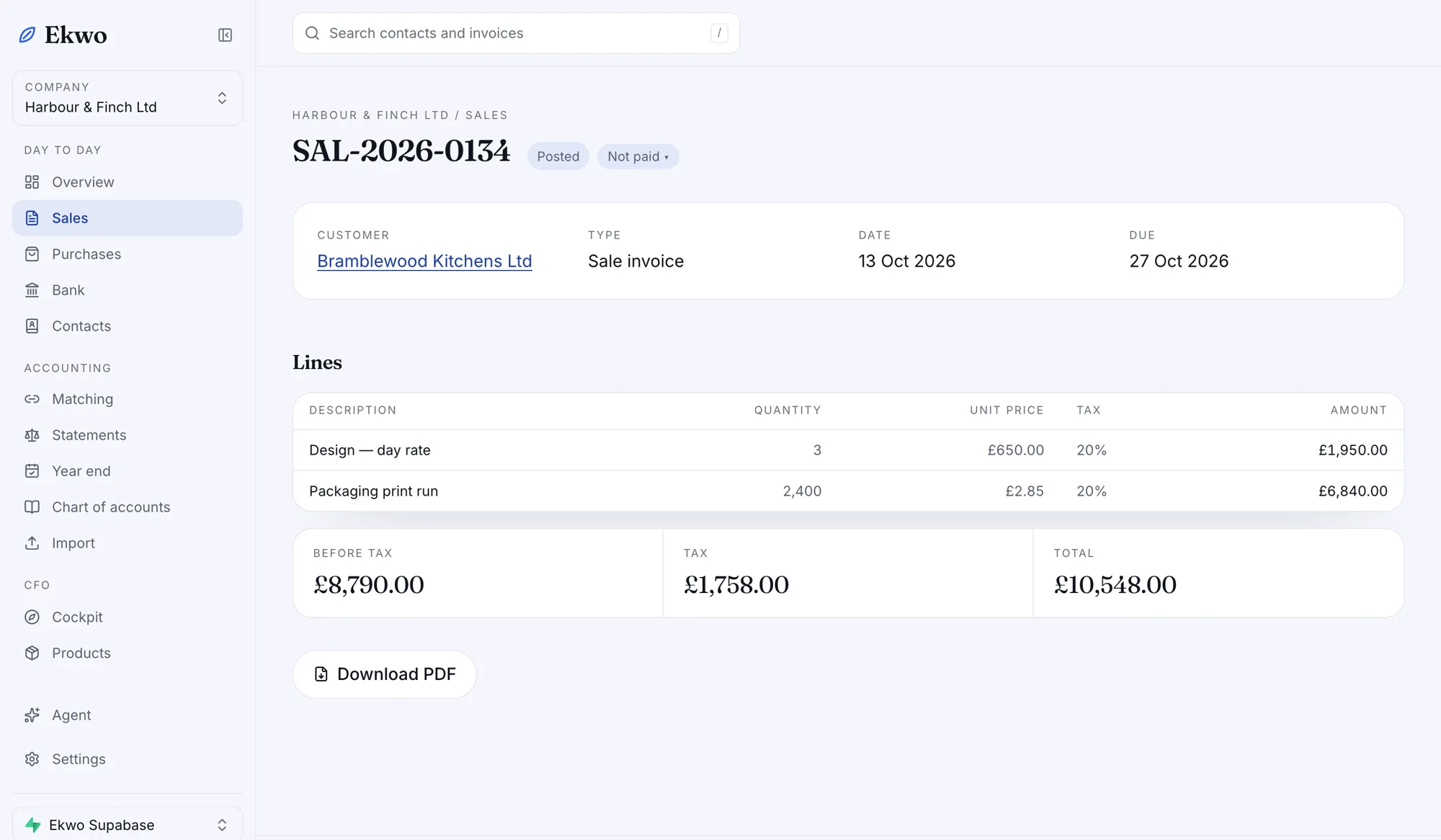1441x840 pixels.
Task: Click the £8,790.00 before tax value
Action: tap(368, 585)
